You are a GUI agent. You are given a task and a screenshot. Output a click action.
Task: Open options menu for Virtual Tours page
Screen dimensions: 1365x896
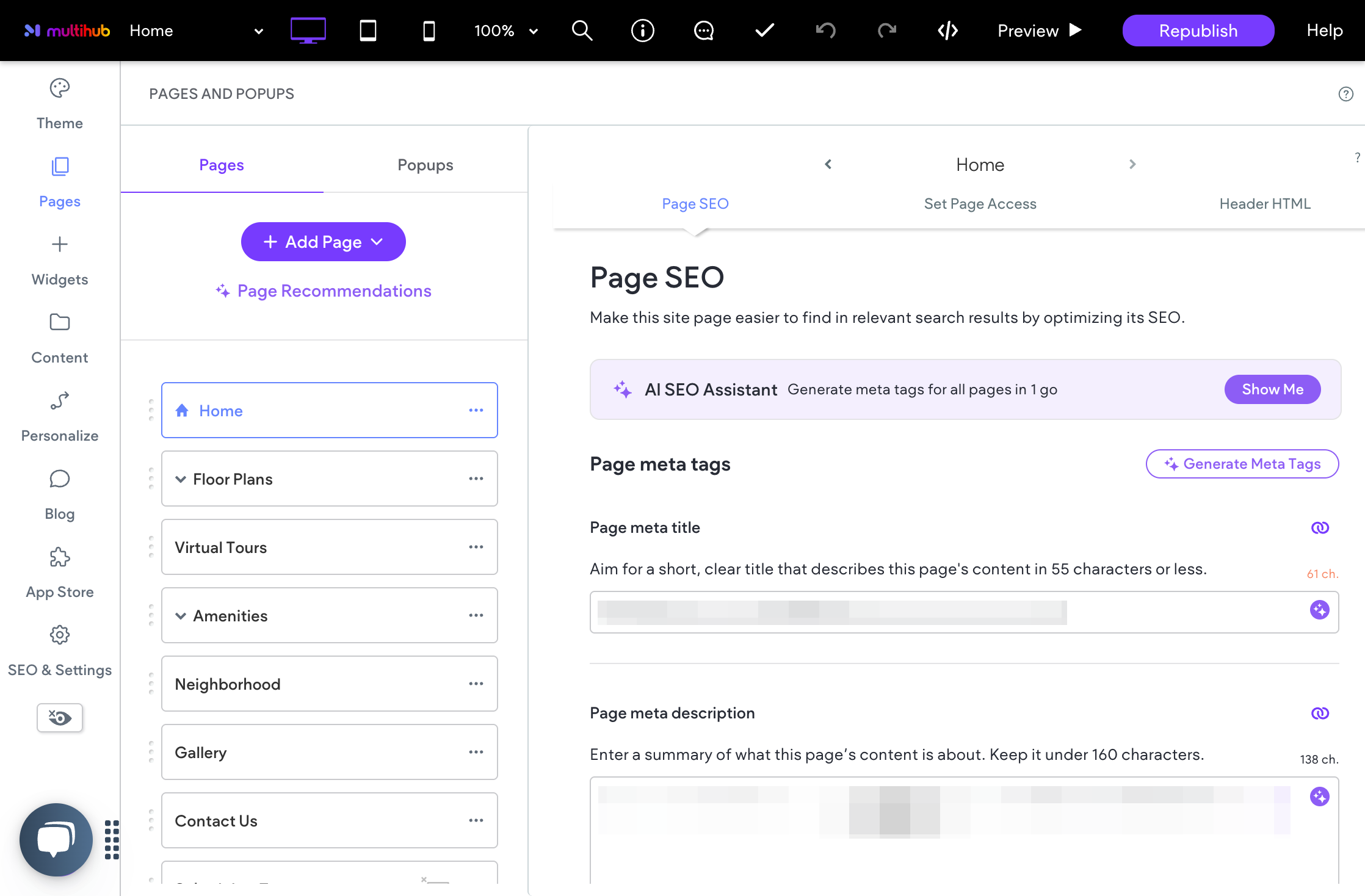point(476,547)
